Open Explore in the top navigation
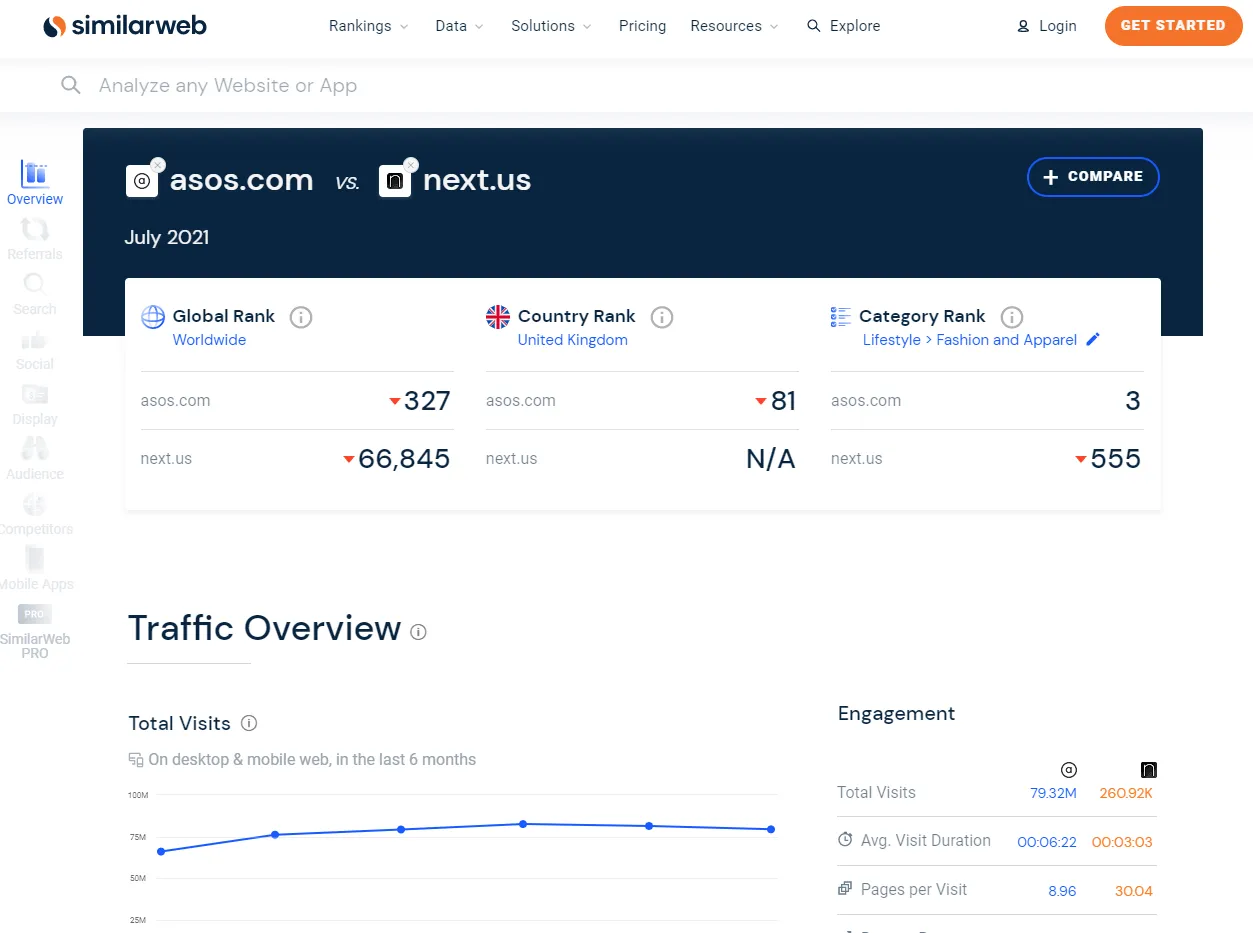1253x933 pixels. pyautogui.click(x=844, y=26)
